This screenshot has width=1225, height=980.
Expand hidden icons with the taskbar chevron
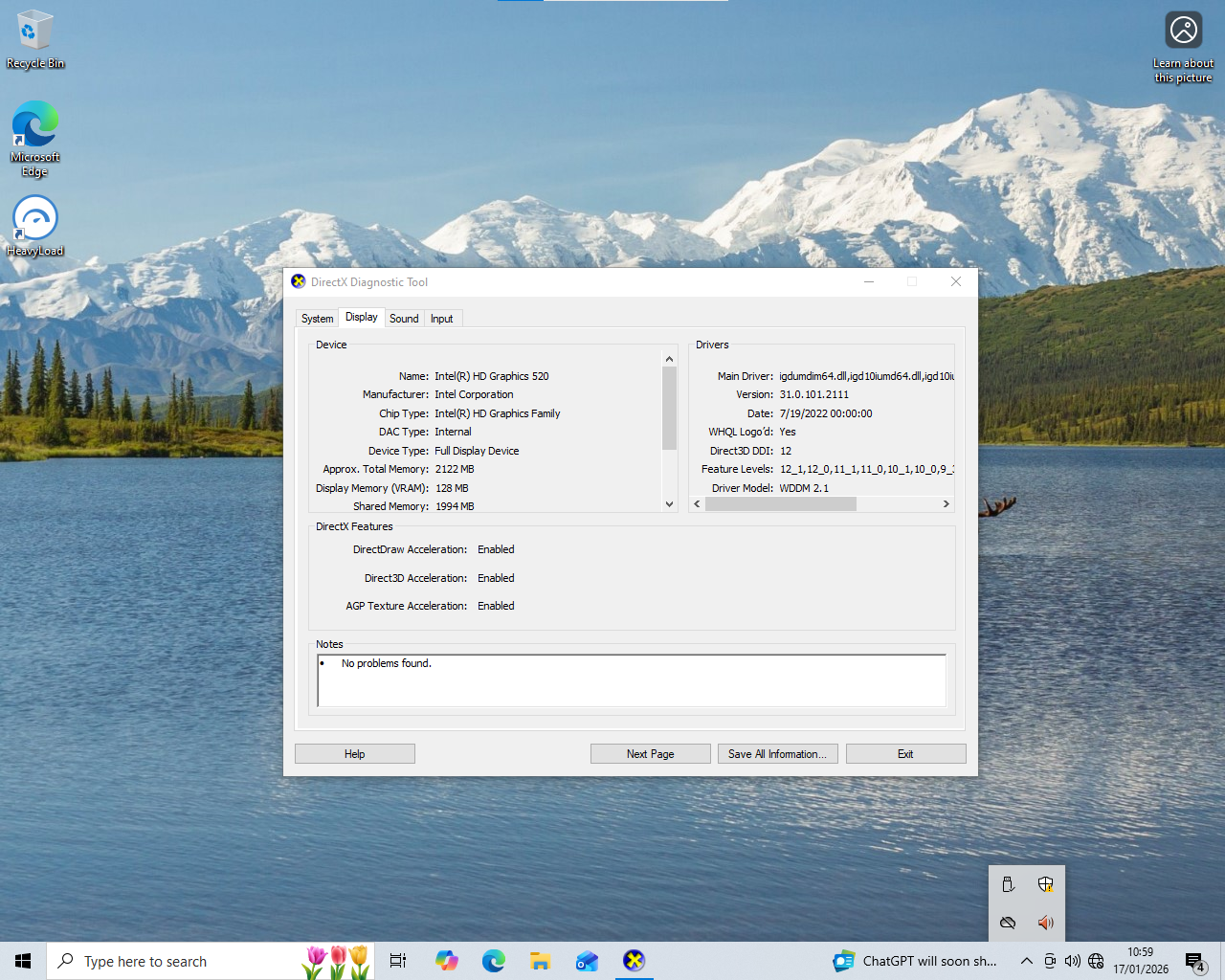pos(1026,960)
